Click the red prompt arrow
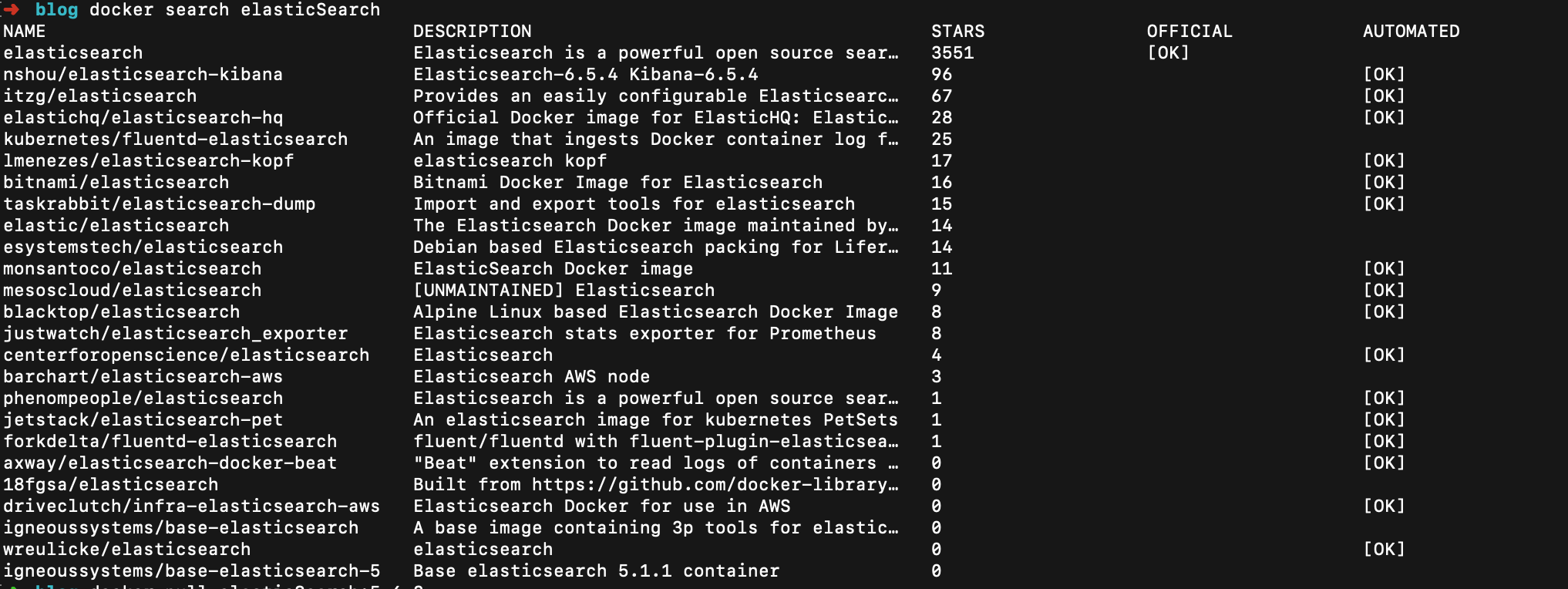 [x=11, y=9]
